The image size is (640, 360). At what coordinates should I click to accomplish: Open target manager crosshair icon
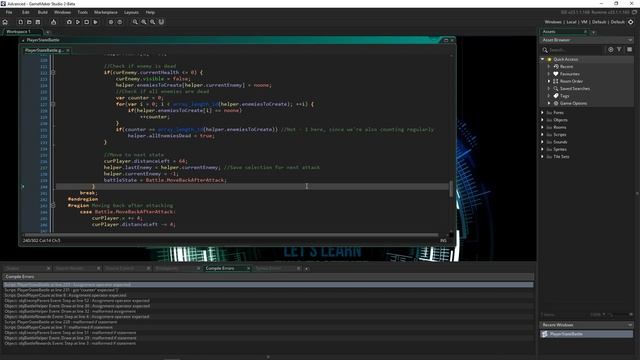click(631, 22)
